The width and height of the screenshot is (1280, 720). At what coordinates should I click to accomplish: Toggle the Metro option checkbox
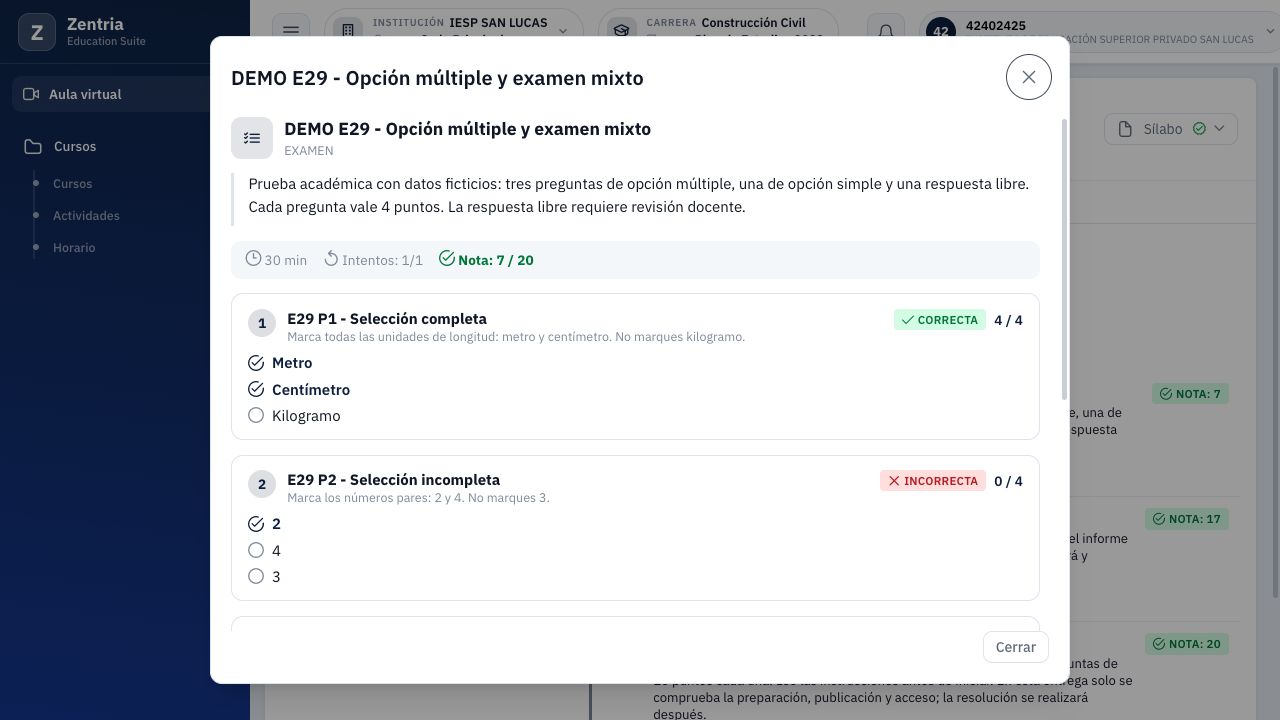[256, 363]
